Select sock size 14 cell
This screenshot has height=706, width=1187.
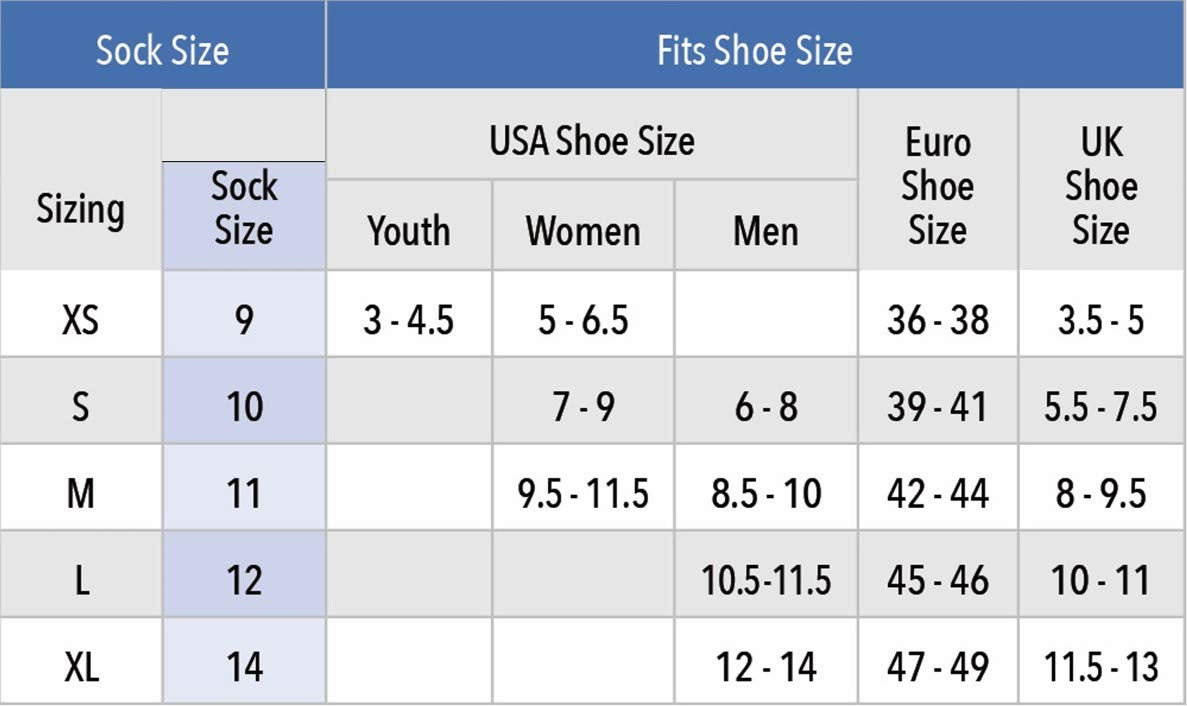click(x=244, y=666)
